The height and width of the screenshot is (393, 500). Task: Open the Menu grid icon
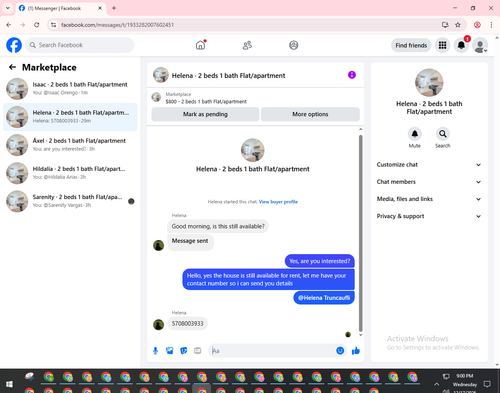[x=442, y=45]
